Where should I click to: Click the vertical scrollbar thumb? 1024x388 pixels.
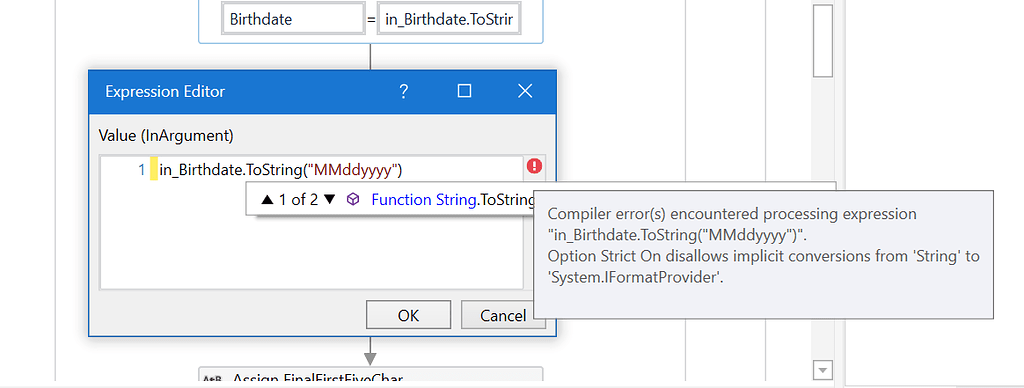click(x=822, y=40)
